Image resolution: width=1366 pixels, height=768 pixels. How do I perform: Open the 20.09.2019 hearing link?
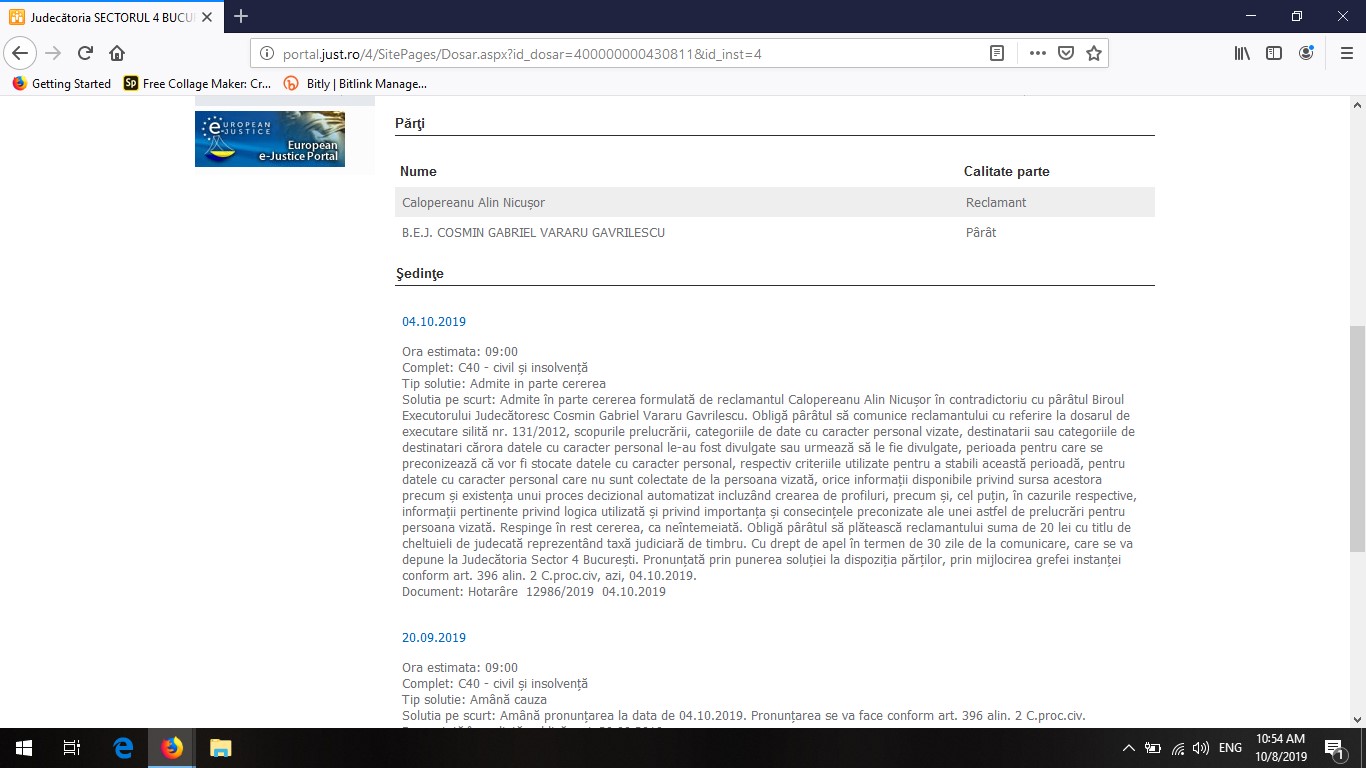click(434, 638)
